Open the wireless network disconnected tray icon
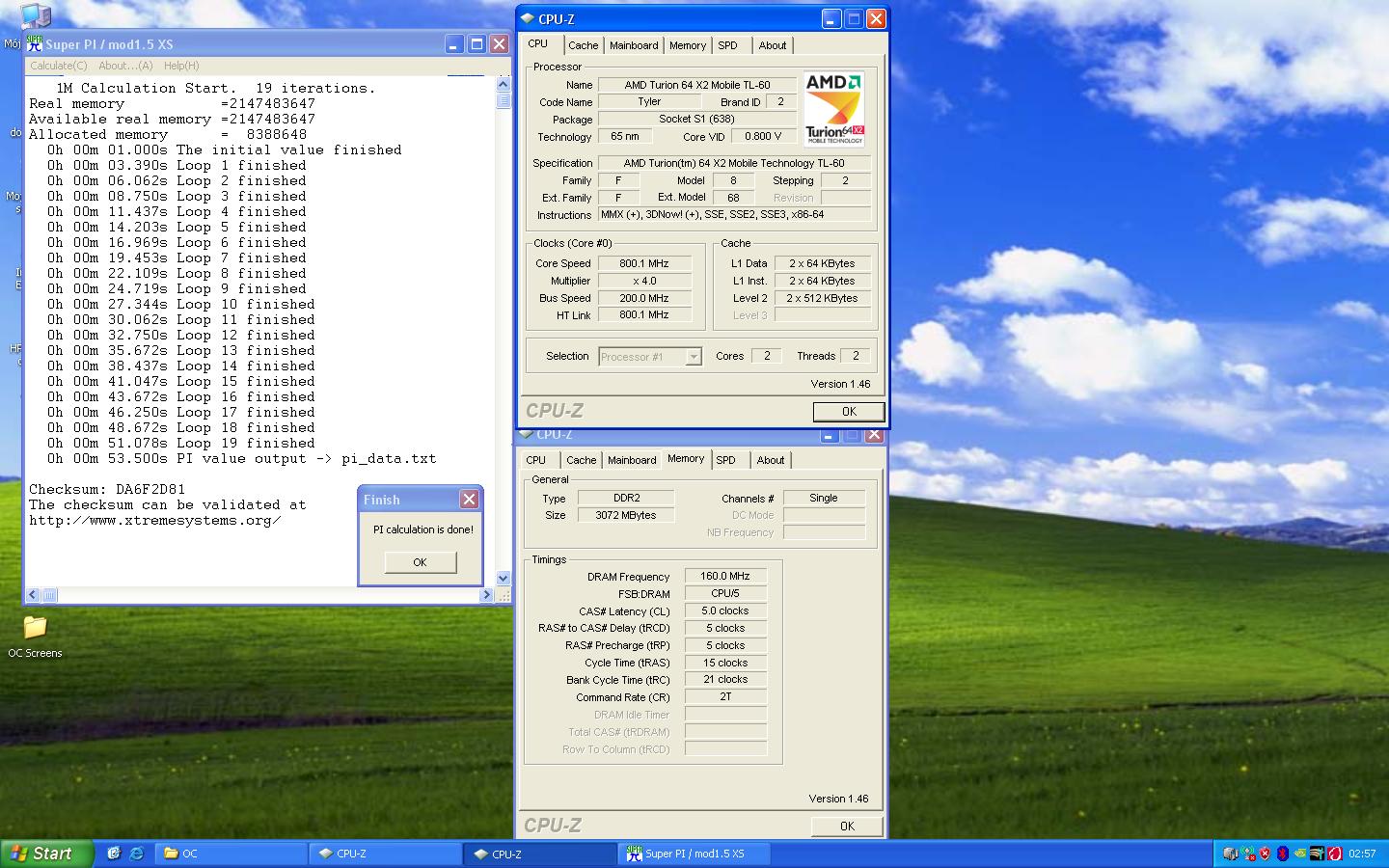The height and width of the screenshot is (868, 1389). tap(1247, 854)
